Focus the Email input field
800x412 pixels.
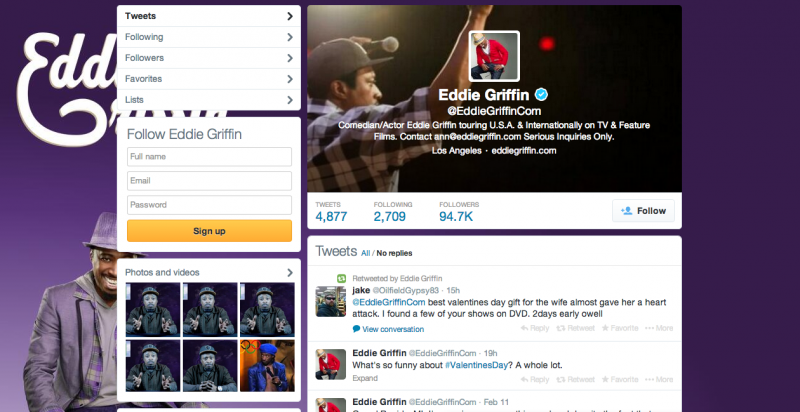(209, 181)
